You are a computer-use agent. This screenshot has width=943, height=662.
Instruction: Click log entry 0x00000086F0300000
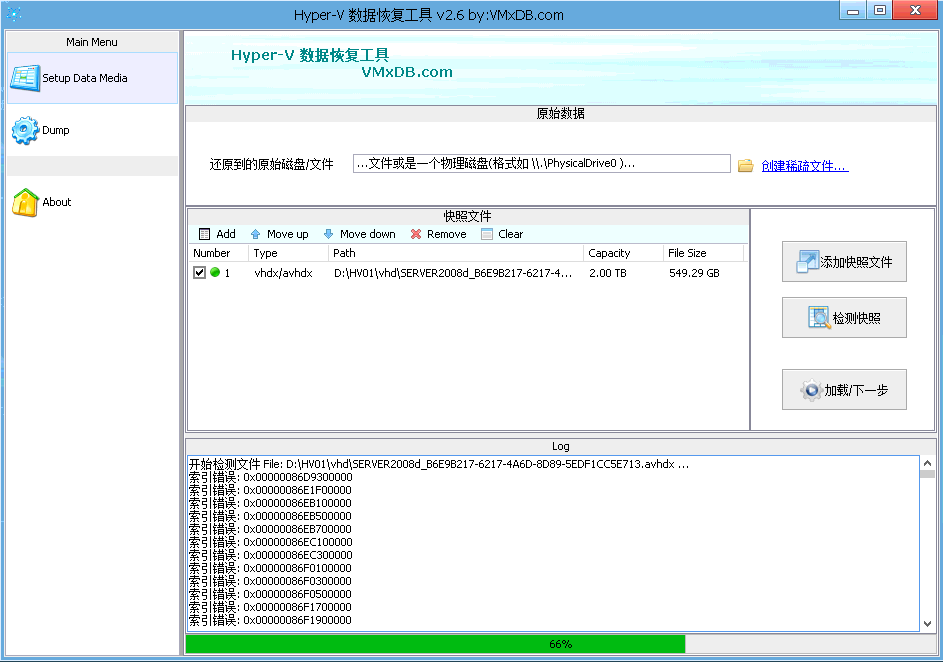coord(271,581)
